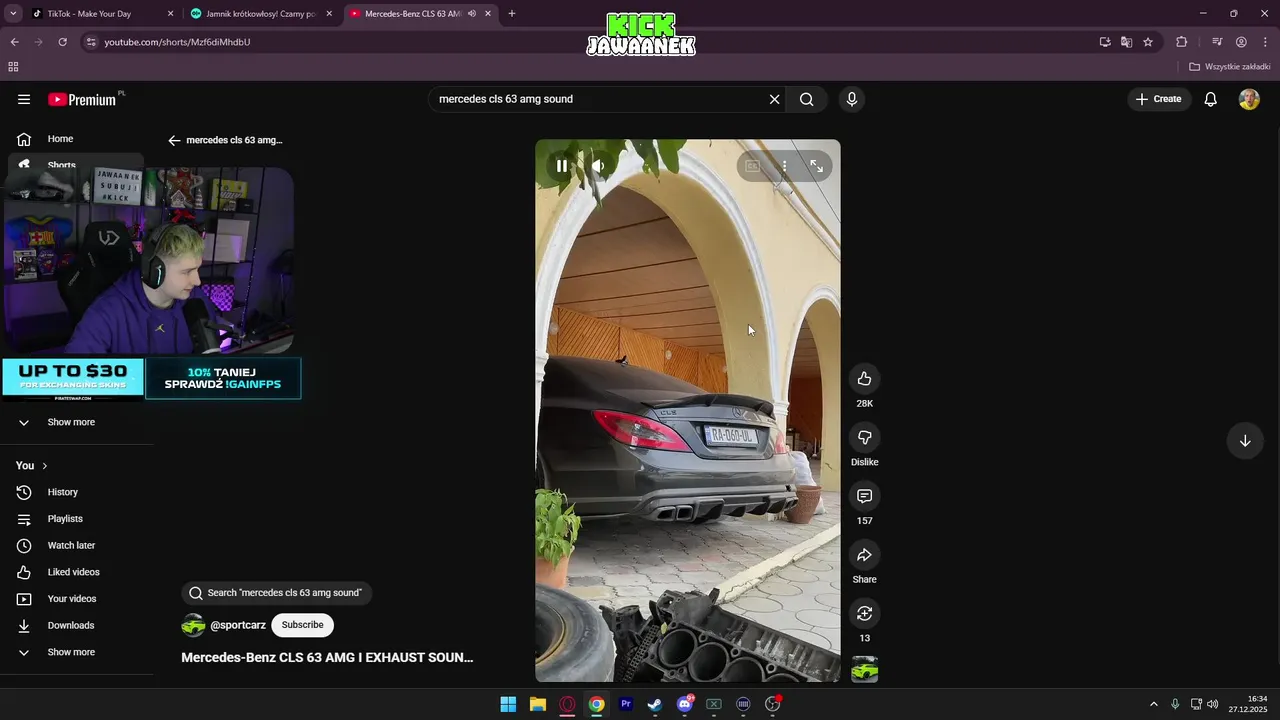Open Watch later in the sidebar
The width and height of the screenshot is (1280, 720).
(78, 546)
